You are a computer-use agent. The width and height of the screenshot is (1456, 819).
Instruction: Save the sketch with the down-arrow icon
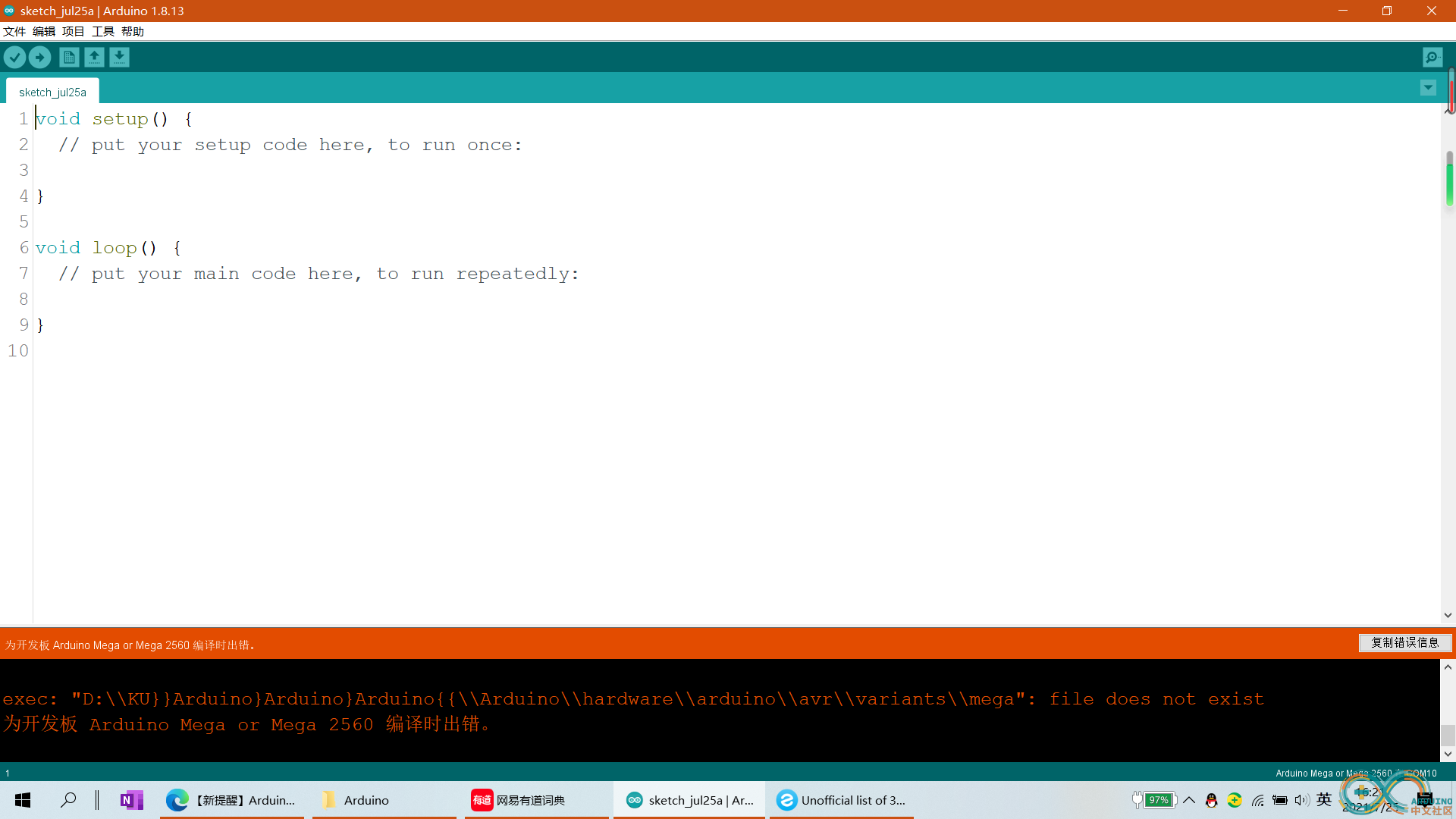point(119,57)
